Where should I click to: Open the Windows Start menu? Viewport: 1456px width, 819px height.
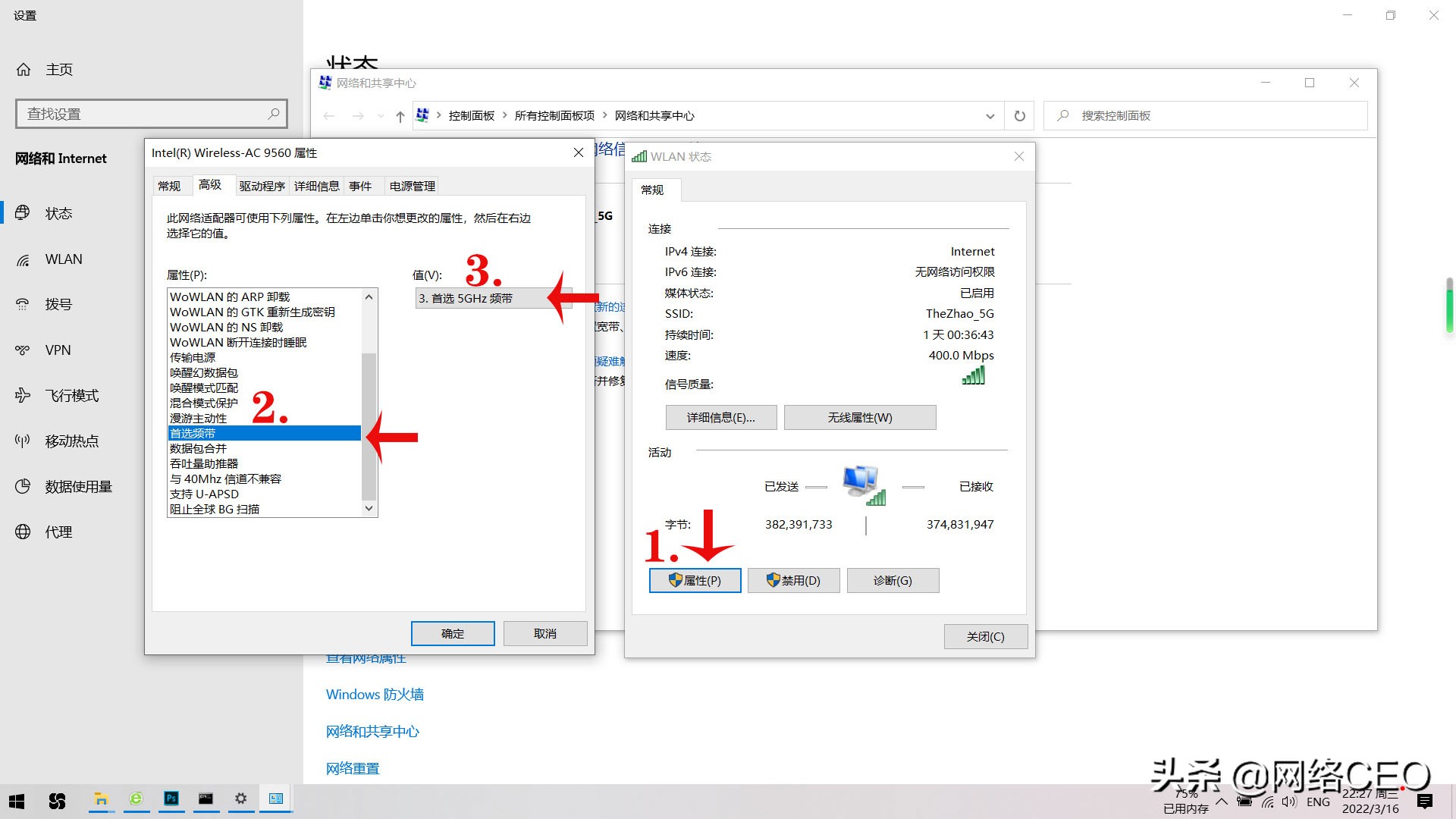click(x=17, y=801)
